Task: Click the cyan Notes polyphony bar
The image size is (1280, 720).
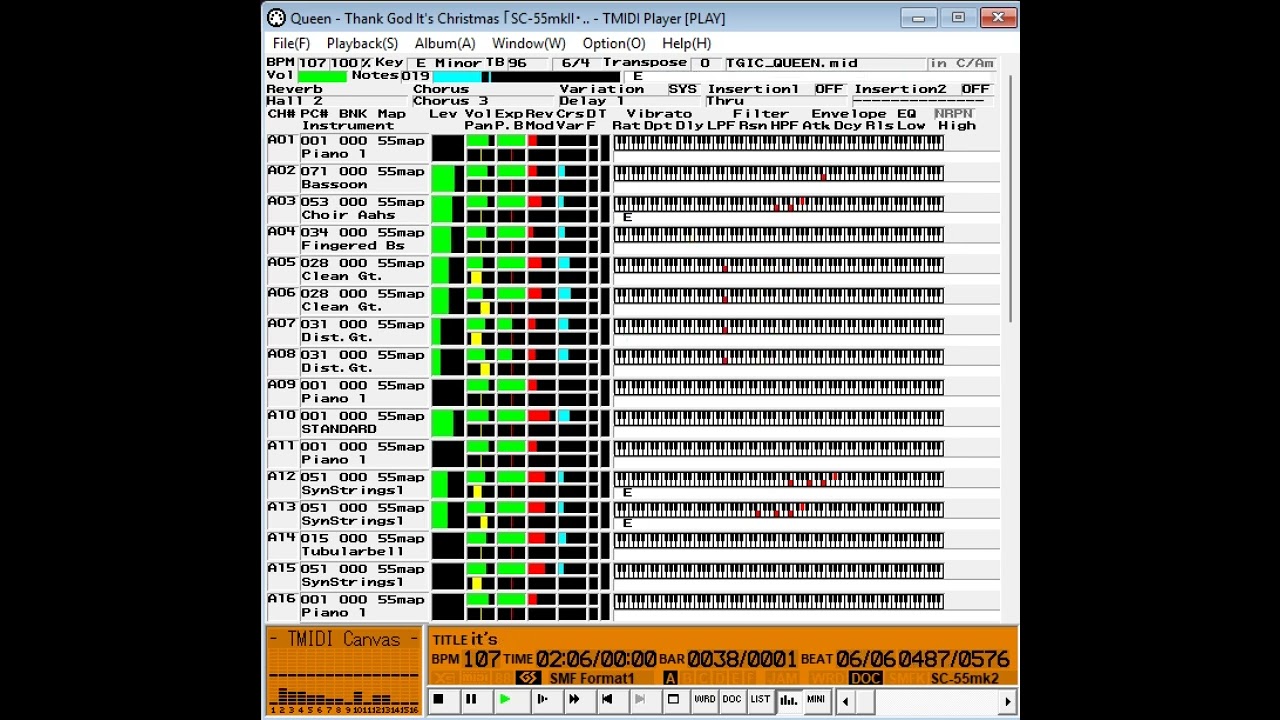Action: [x=458, y=76]
